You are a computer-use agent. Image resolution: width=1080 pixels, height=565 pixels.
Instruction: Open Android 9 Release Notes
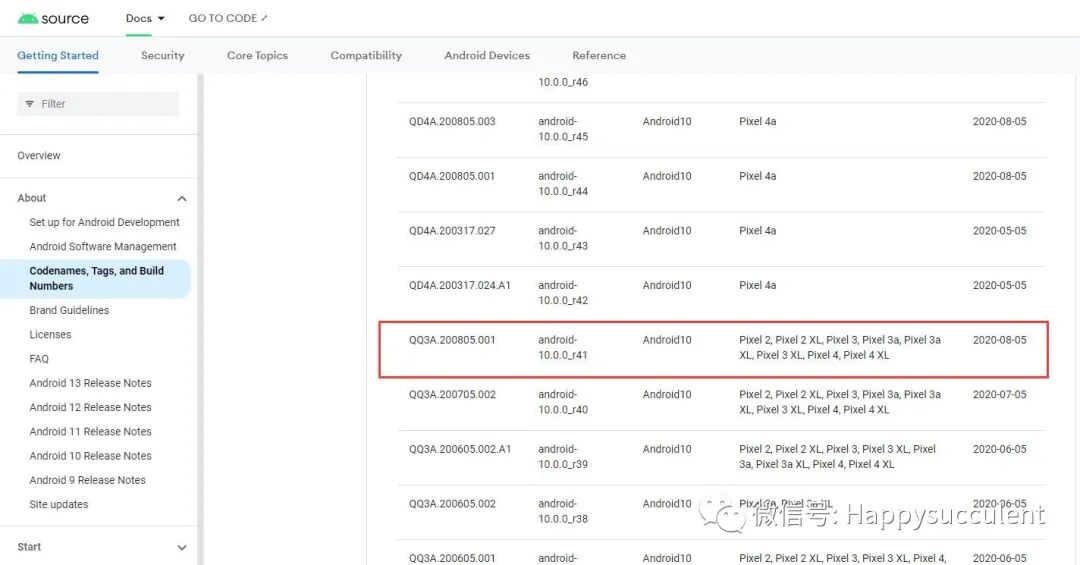point(87,480)
